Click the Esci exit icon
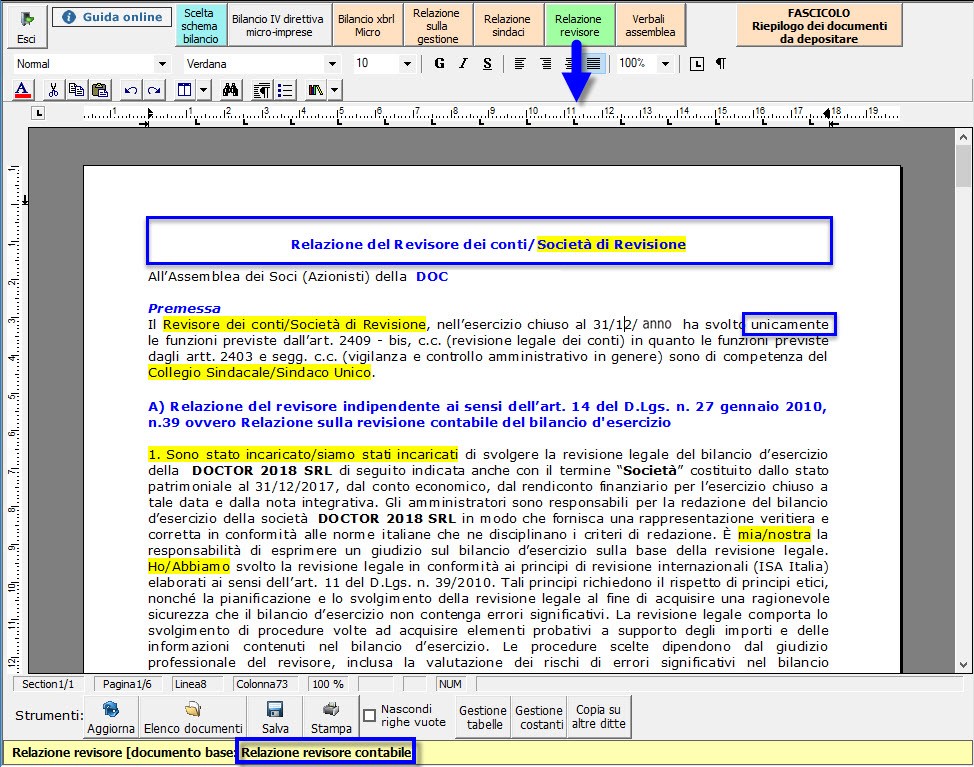974x767 pixels. [26, 25]
